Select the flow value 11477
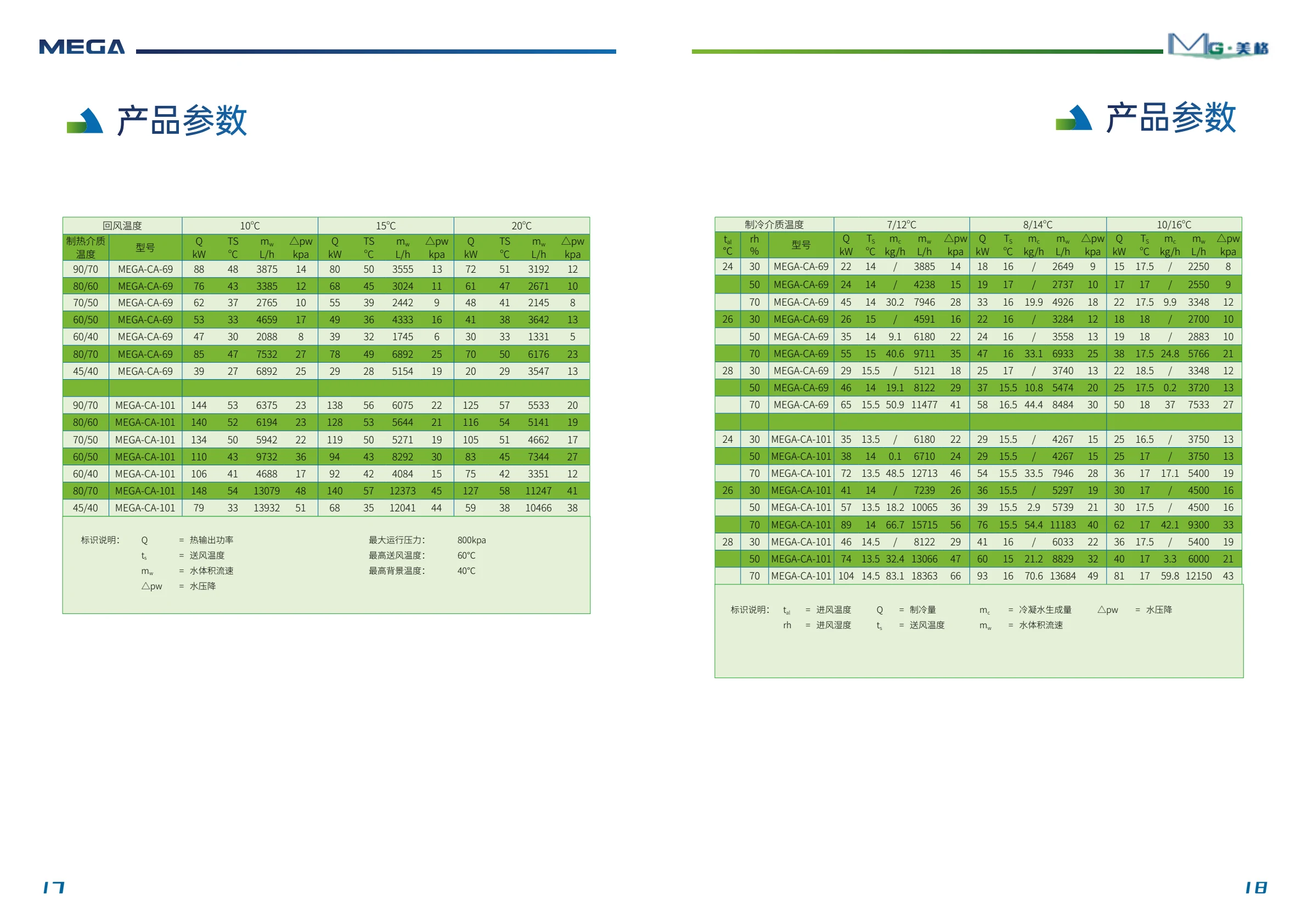Screen dimensions: 1307x924 925,405
